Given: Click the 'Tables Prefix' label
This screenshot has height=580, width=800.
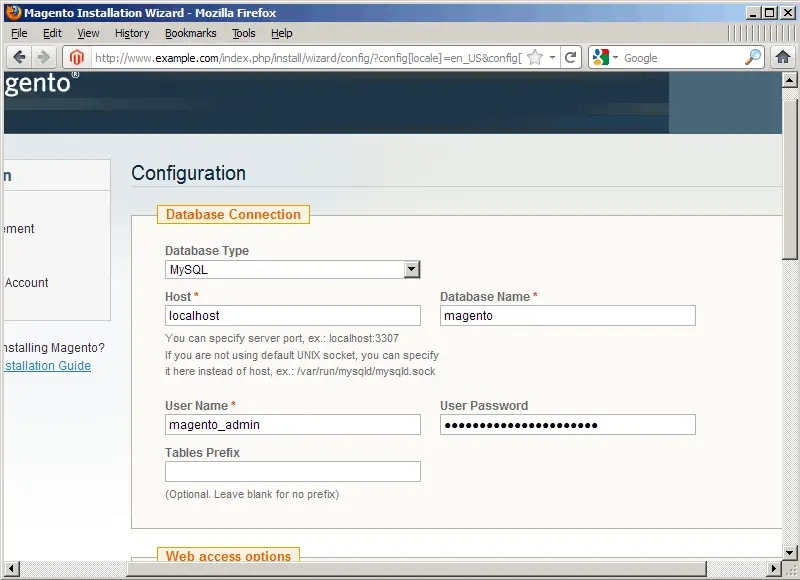Looking at the screenshot, I should coord(203,452).
